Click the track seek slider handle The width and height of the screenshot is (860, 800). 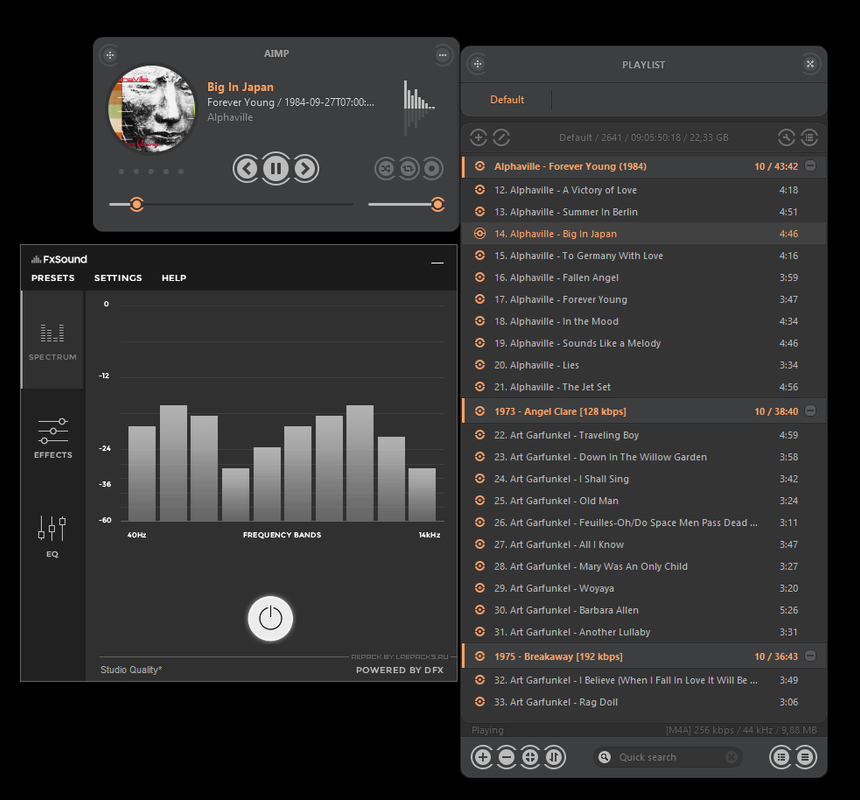(137, 205)
